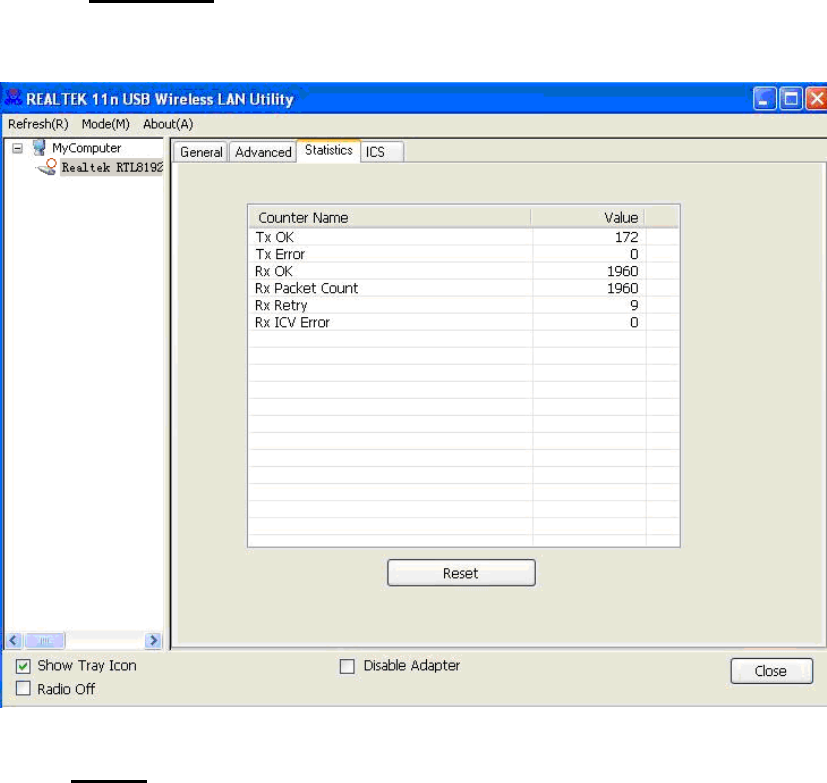This screenshot has height=783, width=827.
Task: Open the Refresh(R) menu
Action: pos(38,124)
